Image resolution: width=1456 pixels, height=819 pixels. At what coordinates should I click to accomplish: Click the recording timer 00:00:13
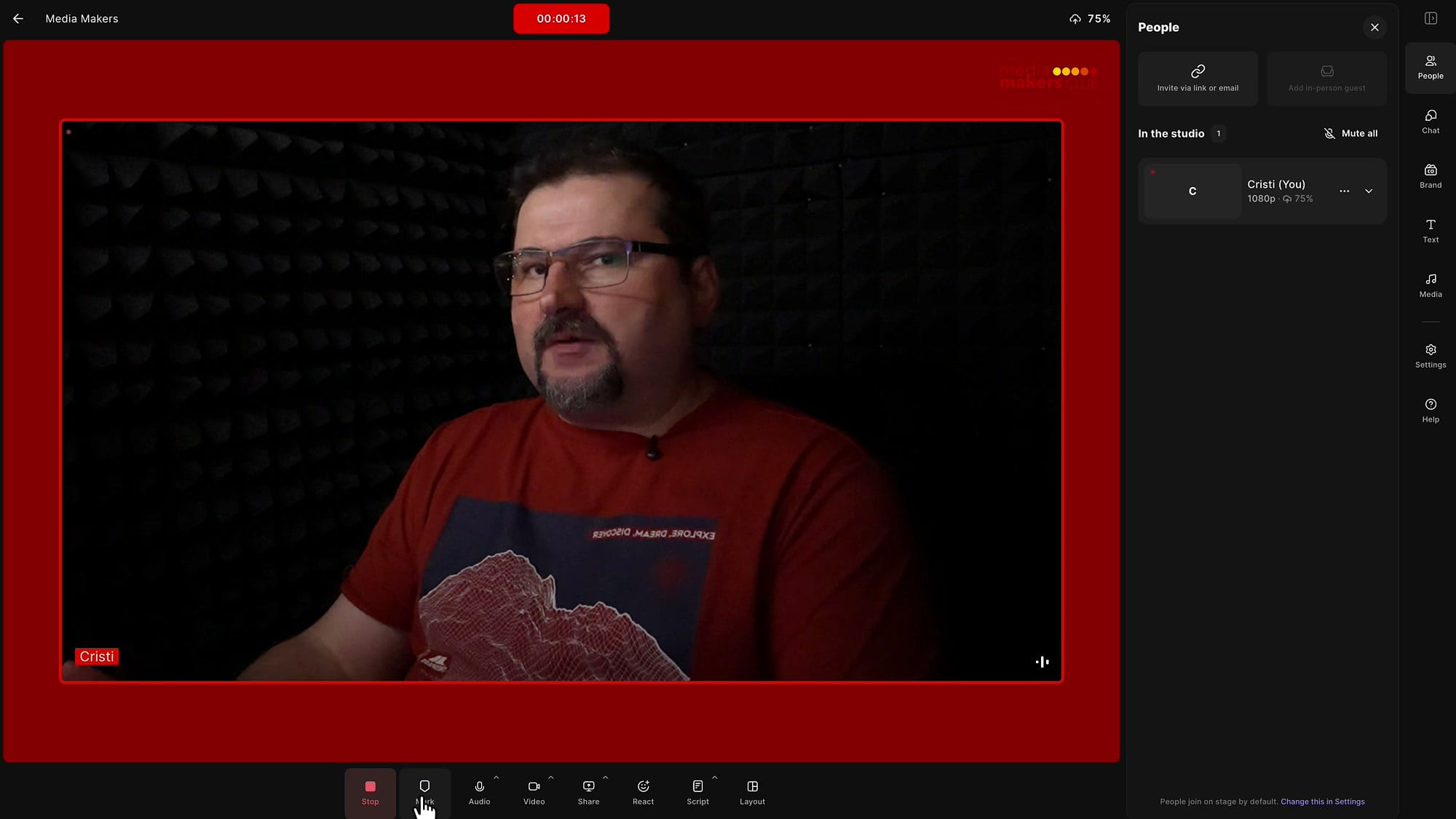[561, 19]
